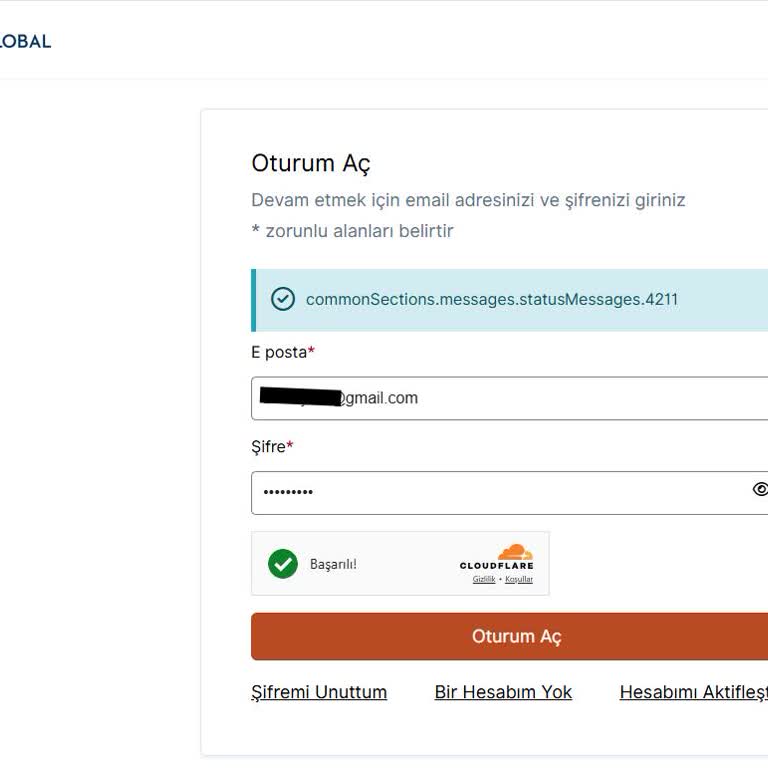
Task: Click the commonSections status message text
Action: [x=492, y=299]
